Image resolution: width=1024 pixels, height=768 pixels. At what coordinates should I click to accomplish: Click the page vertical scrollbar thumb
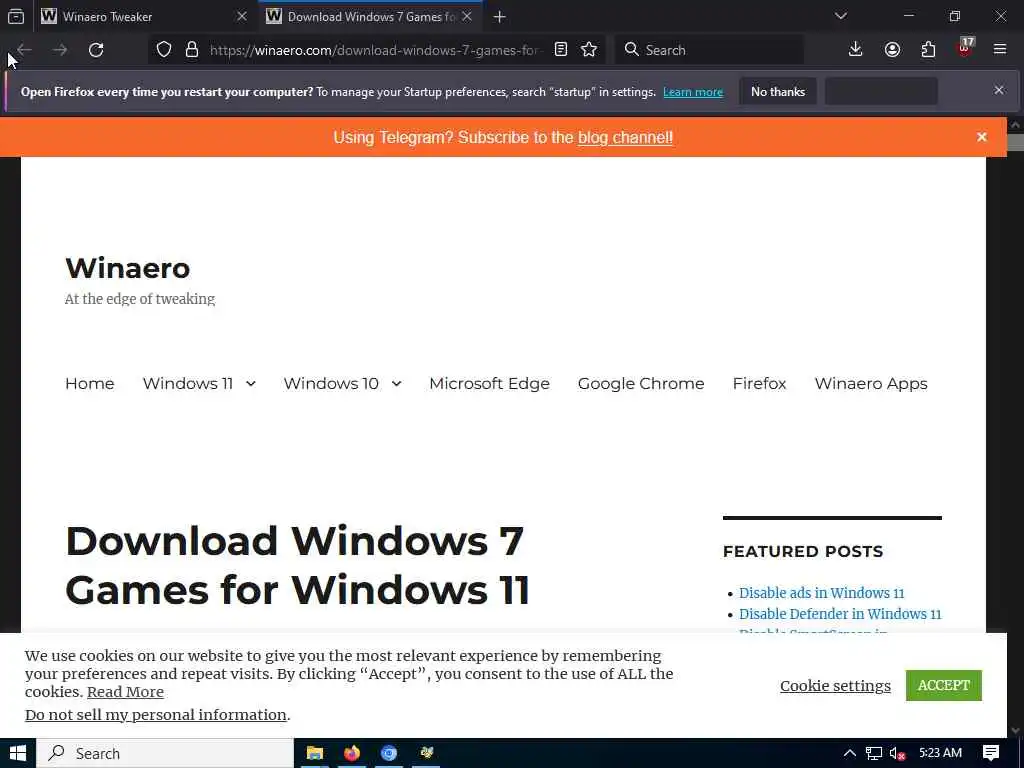click(1015, 142)
